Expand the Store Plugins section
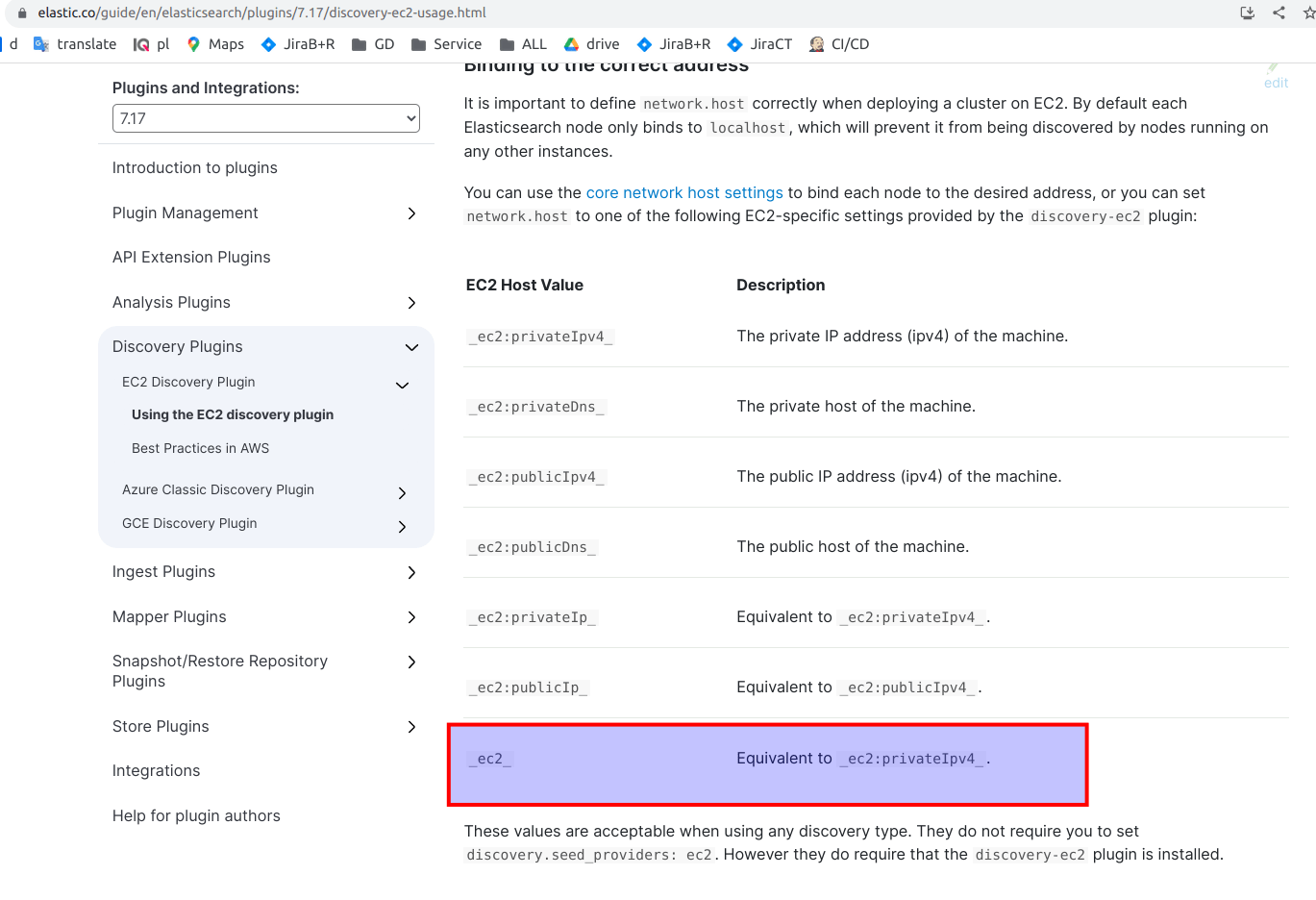 pos(411,727)
